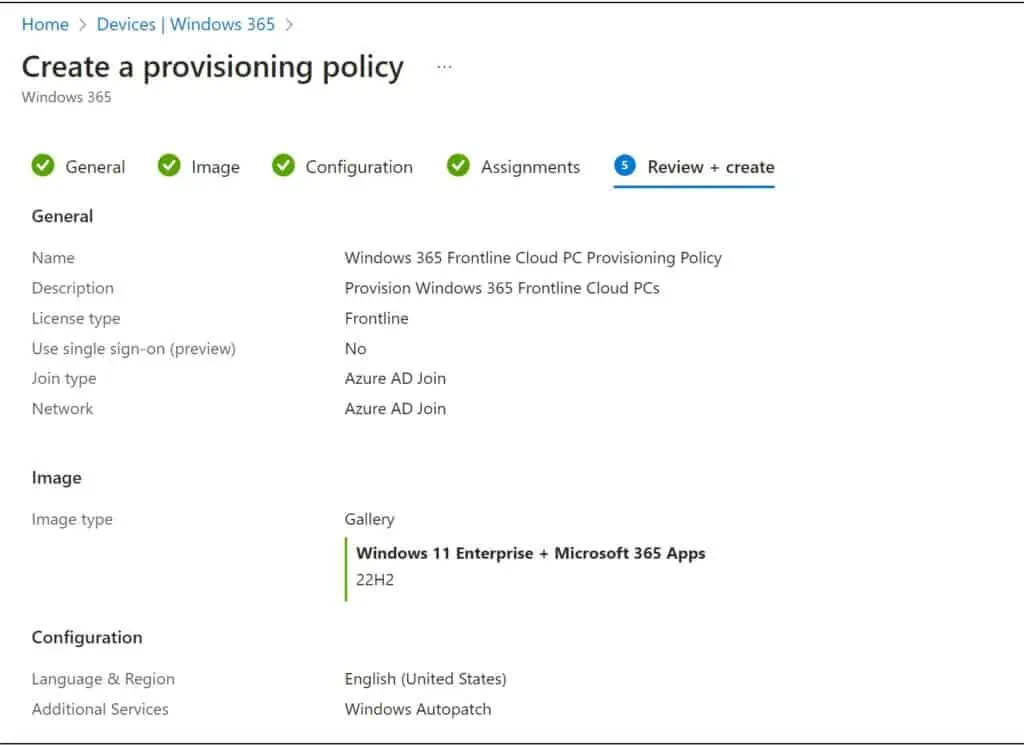Click the 'Language & Region' label
1024x745 pixels.
pyautogui.click(x=103, y=679)
